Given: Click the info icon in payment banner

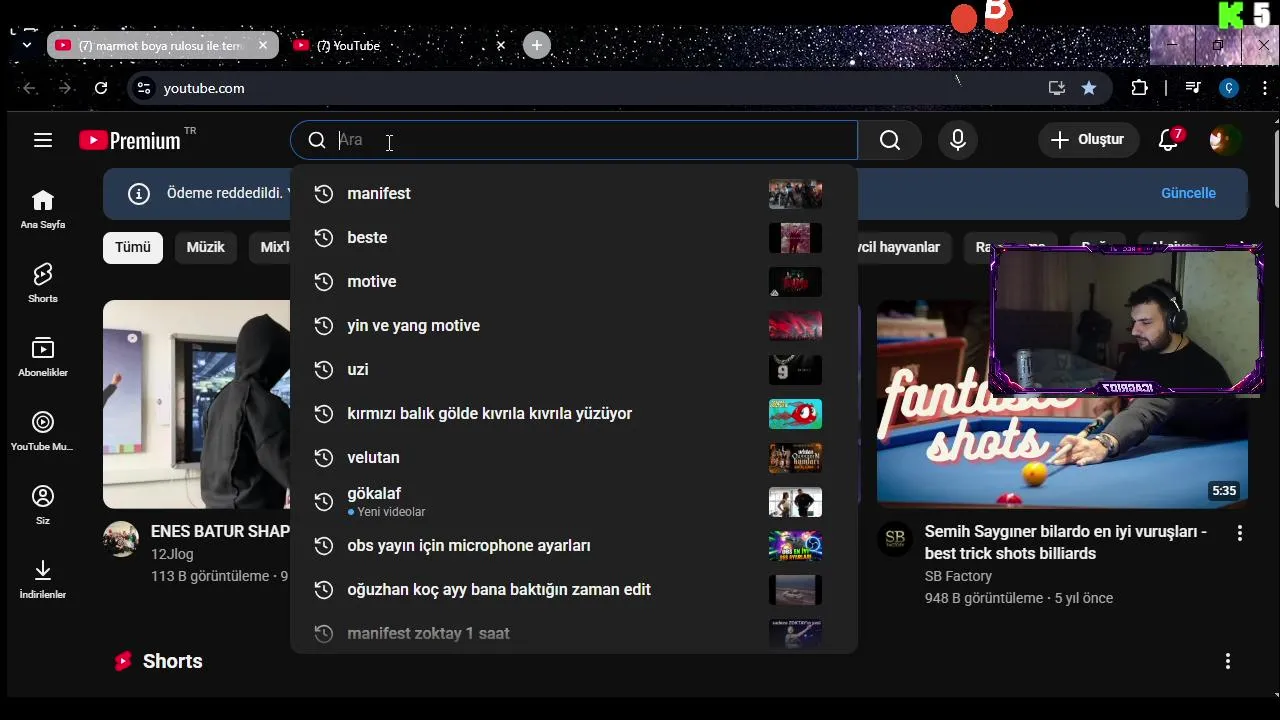Looking at the screenshot, I should (x=139, y=194).
